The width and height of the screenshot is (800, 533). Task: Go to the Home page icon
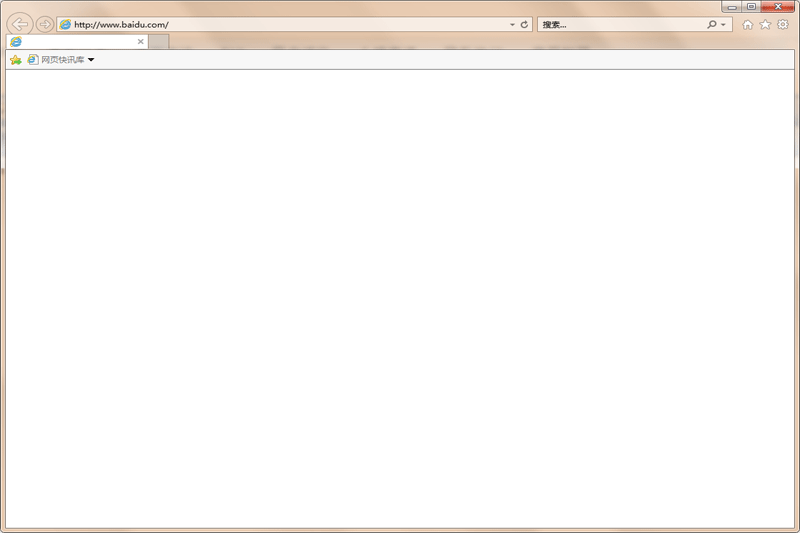(x=748, y=24)
